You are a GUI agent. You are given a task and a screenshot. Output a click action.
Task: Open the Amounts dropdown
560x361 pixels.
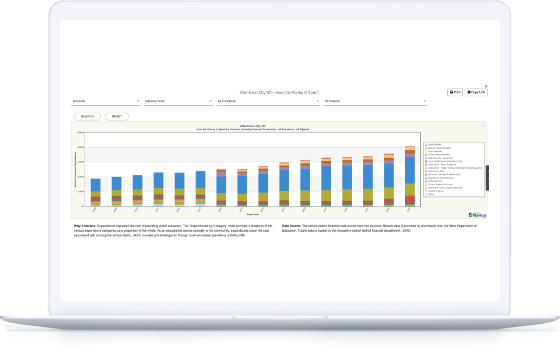click(106, 101)
